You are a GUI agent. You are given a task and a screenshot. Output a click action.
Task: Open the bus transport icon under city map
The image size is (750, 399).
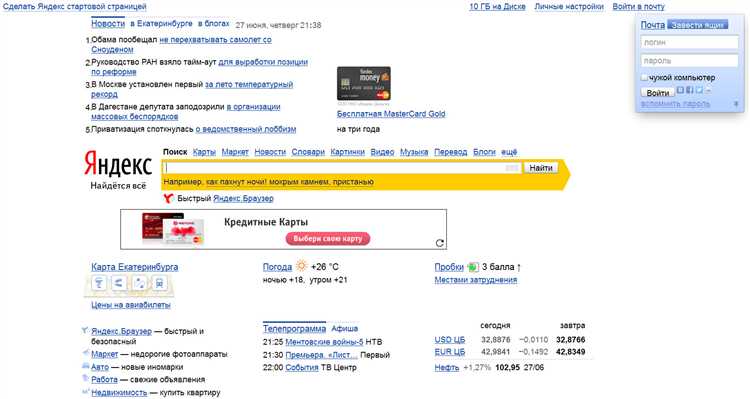tap(159, 283)
